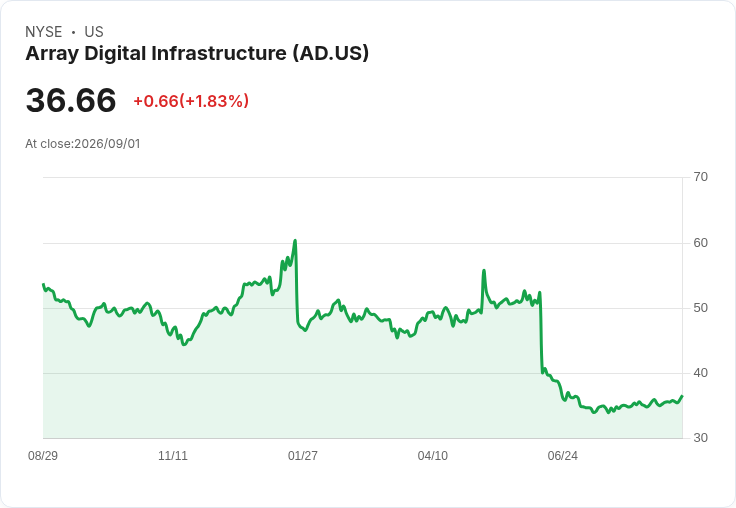Viewport: 736px width, 508px height.
Task: Click the +0.66(+1.83%) price change
Action: tap(191, 101)
